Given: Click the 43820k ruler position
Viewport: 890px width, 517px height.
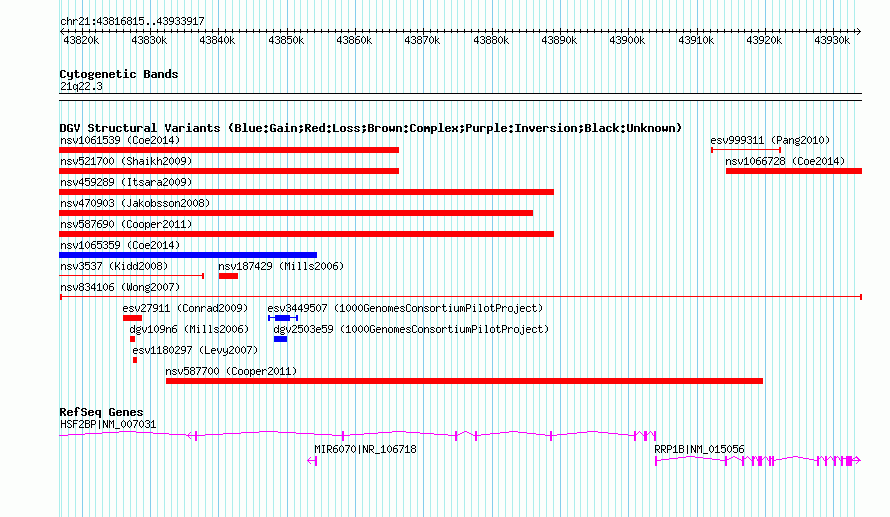Looking at the screenshot, I should pos(81,40).
